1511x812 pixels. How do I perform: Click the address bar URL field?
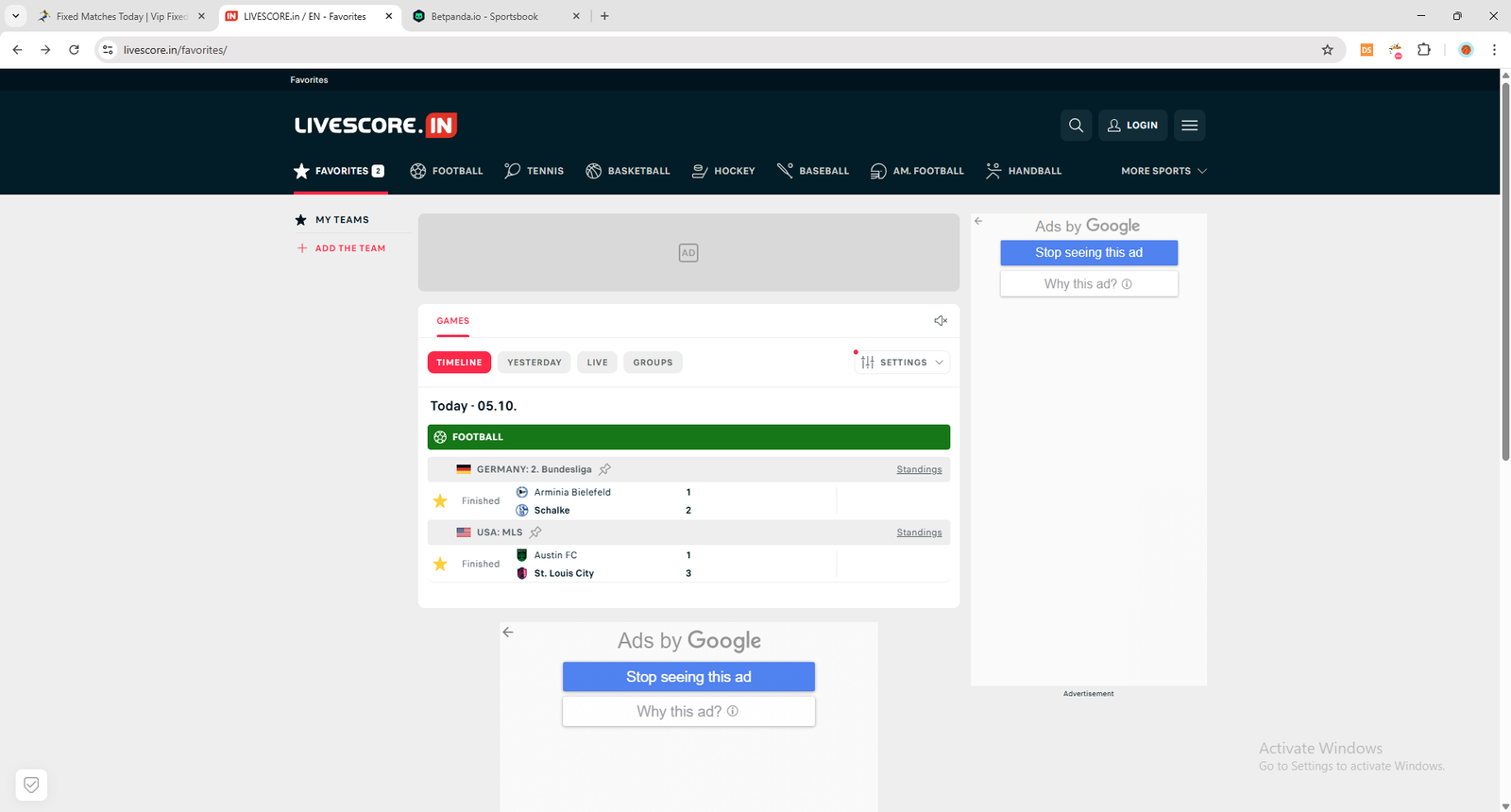point(661,50)
